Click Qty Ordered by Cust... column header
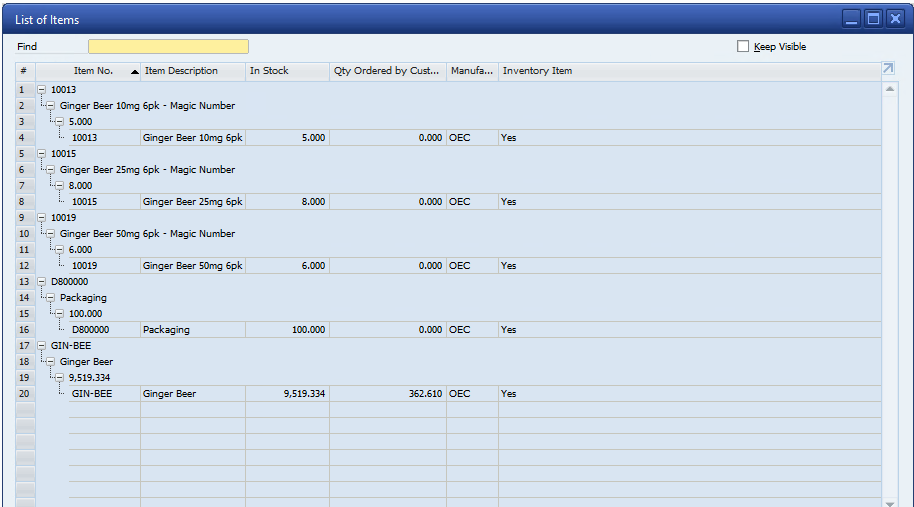914x507 pixels. (x=388, y=71)
